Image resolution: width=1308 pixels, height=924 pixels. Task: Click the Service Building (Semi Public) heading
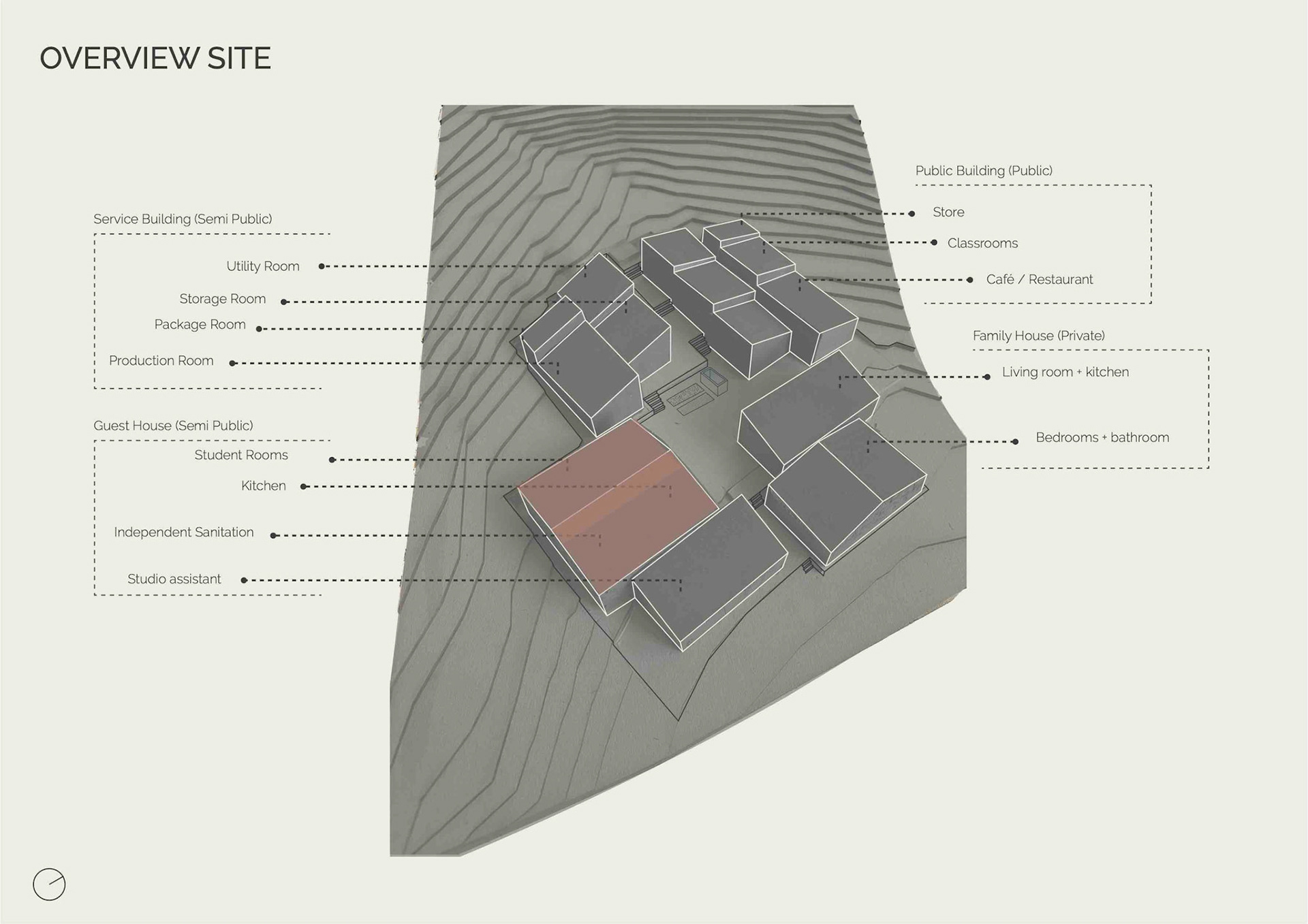coord(182,219)
